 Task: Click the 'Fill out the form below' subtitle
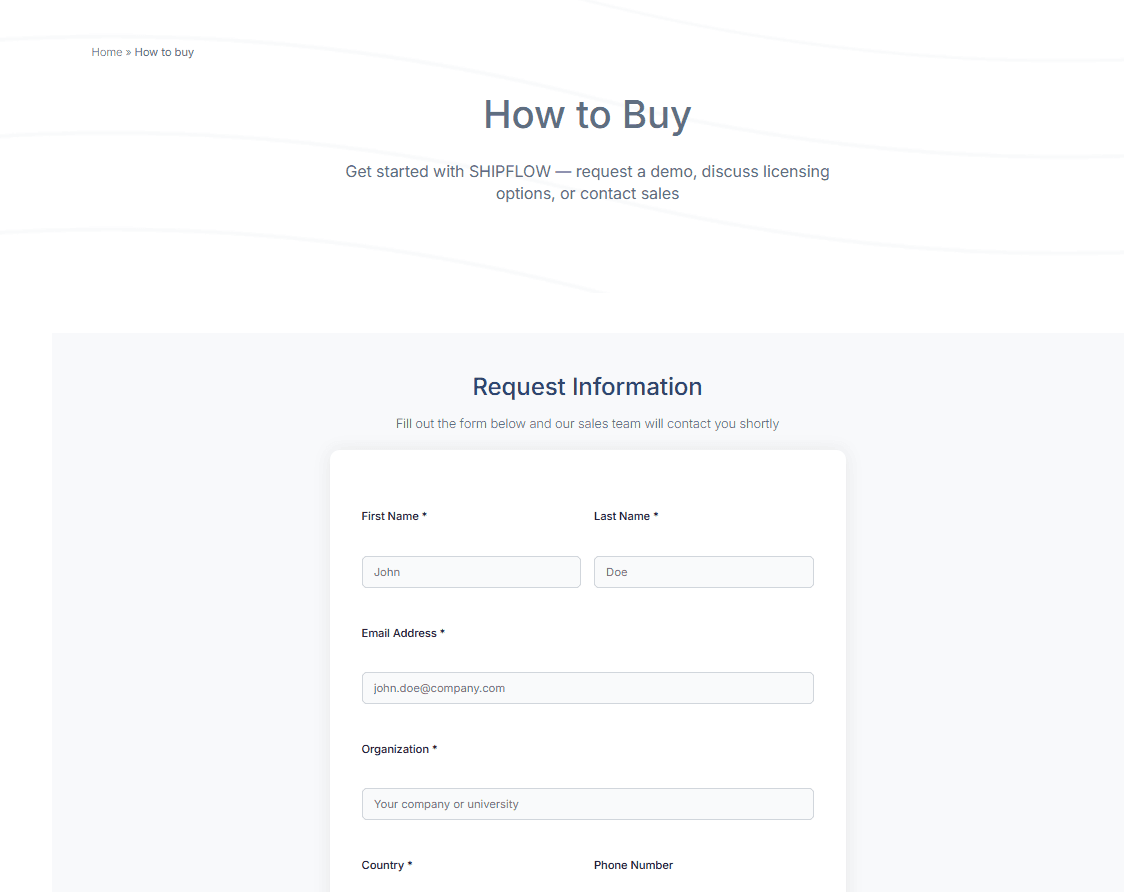587,424
